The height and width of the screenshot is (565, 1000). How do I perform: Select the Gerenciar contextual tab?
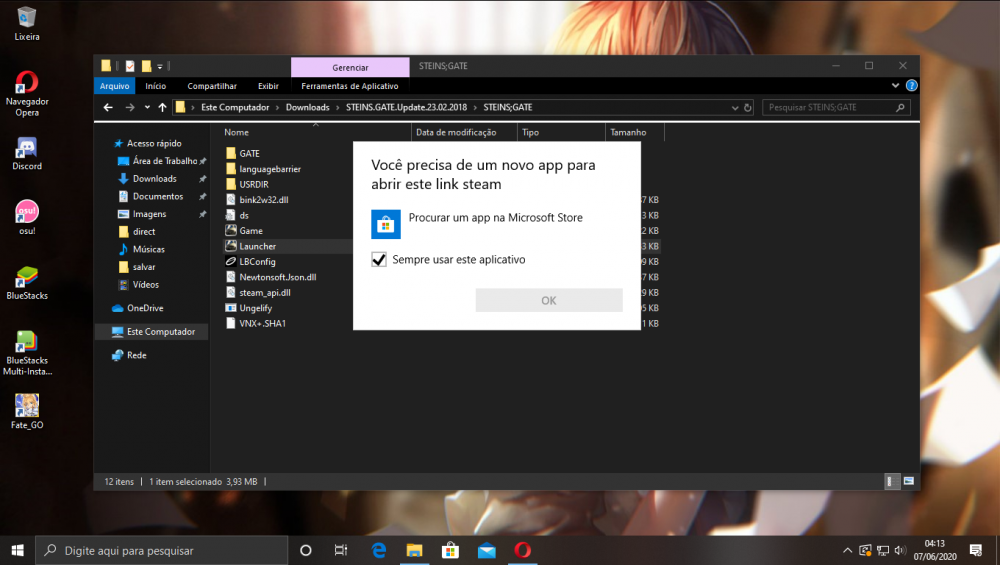pos(350,67)
